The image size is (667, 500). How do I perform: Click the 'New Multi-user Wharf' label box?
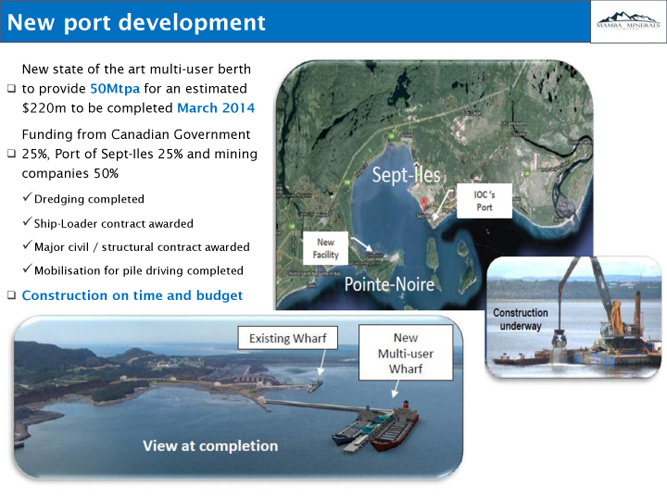pyautogui.click(x=406, y=353)
